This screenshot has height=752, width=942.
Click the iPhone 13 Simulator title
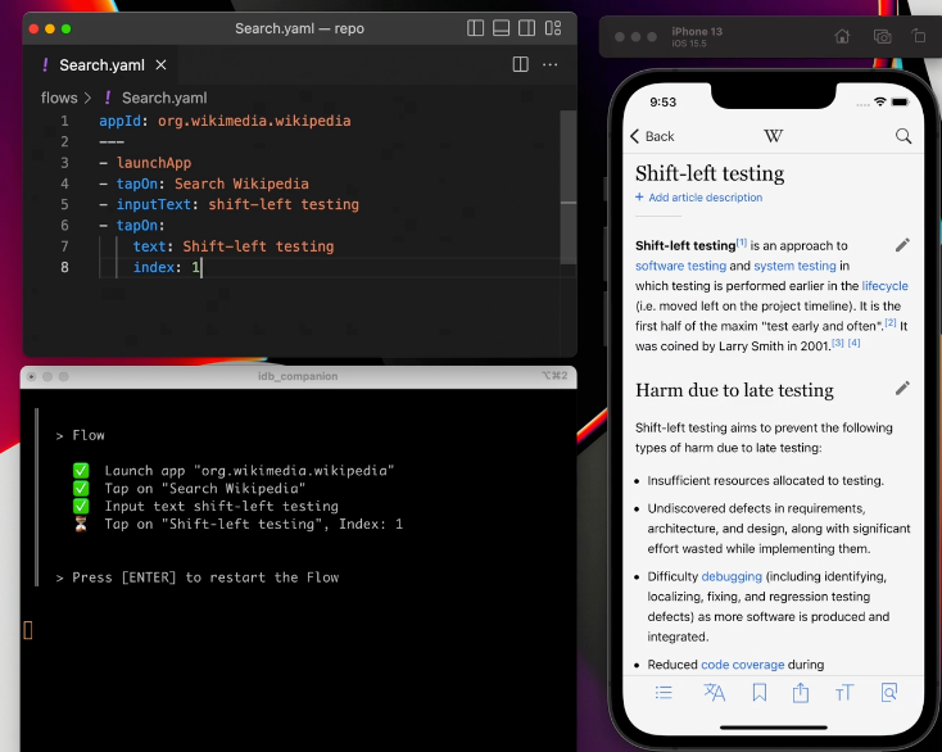click(x=697, y=31)
